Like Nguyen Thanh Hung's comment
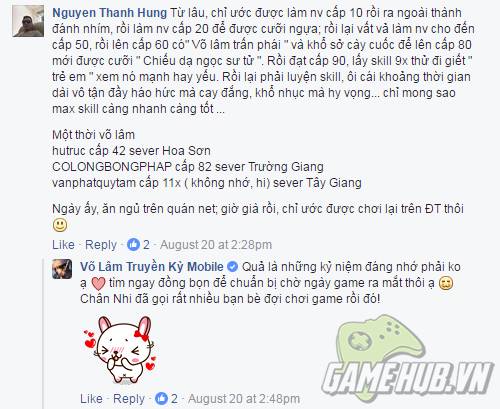This screenshot has height=409, width=500. click(x=63, y=245)
